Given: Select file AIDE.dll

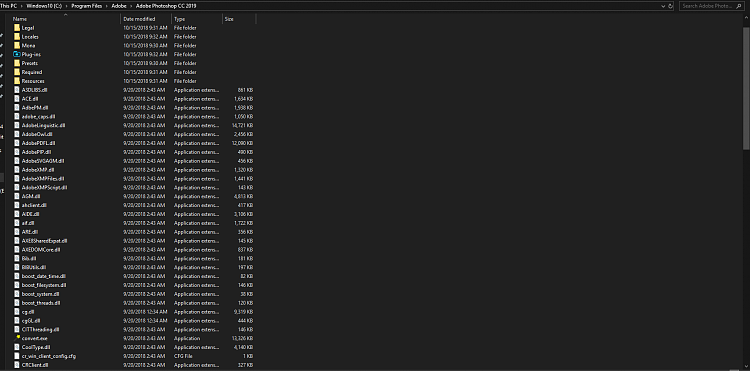Looking at the screenshot, I should [31, 214].
